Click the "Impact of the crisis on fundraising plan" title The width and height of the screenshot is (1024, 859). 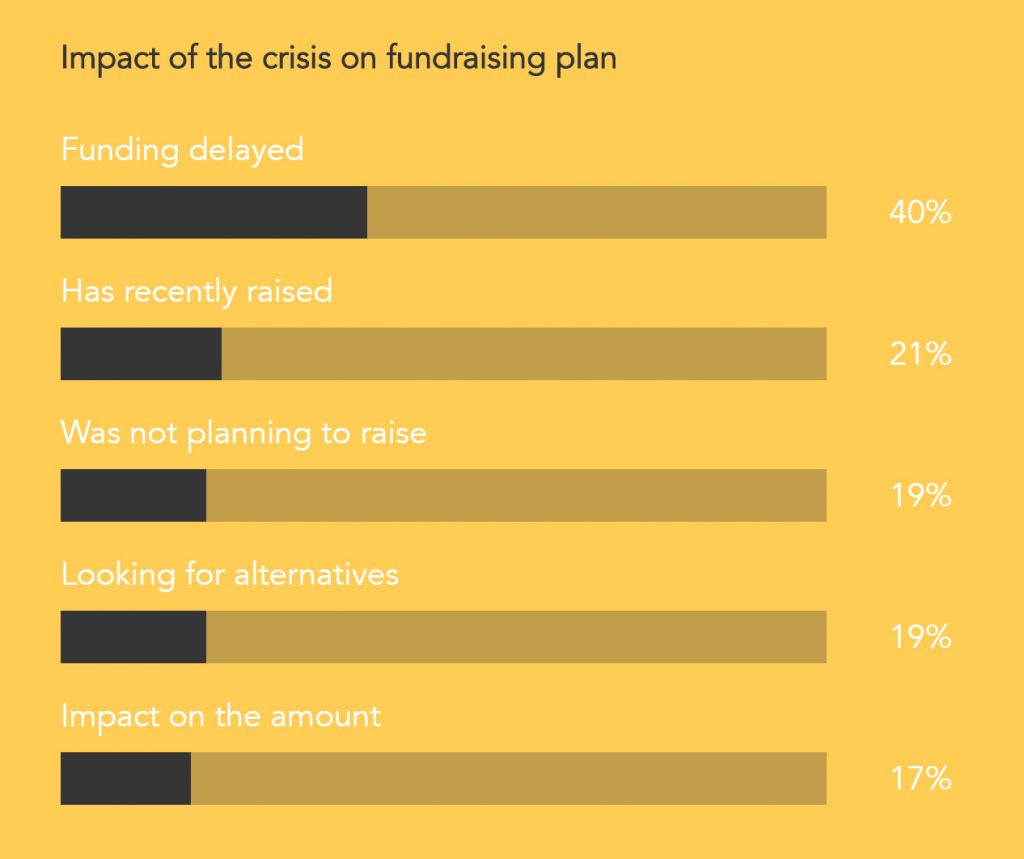click(338, 59)
